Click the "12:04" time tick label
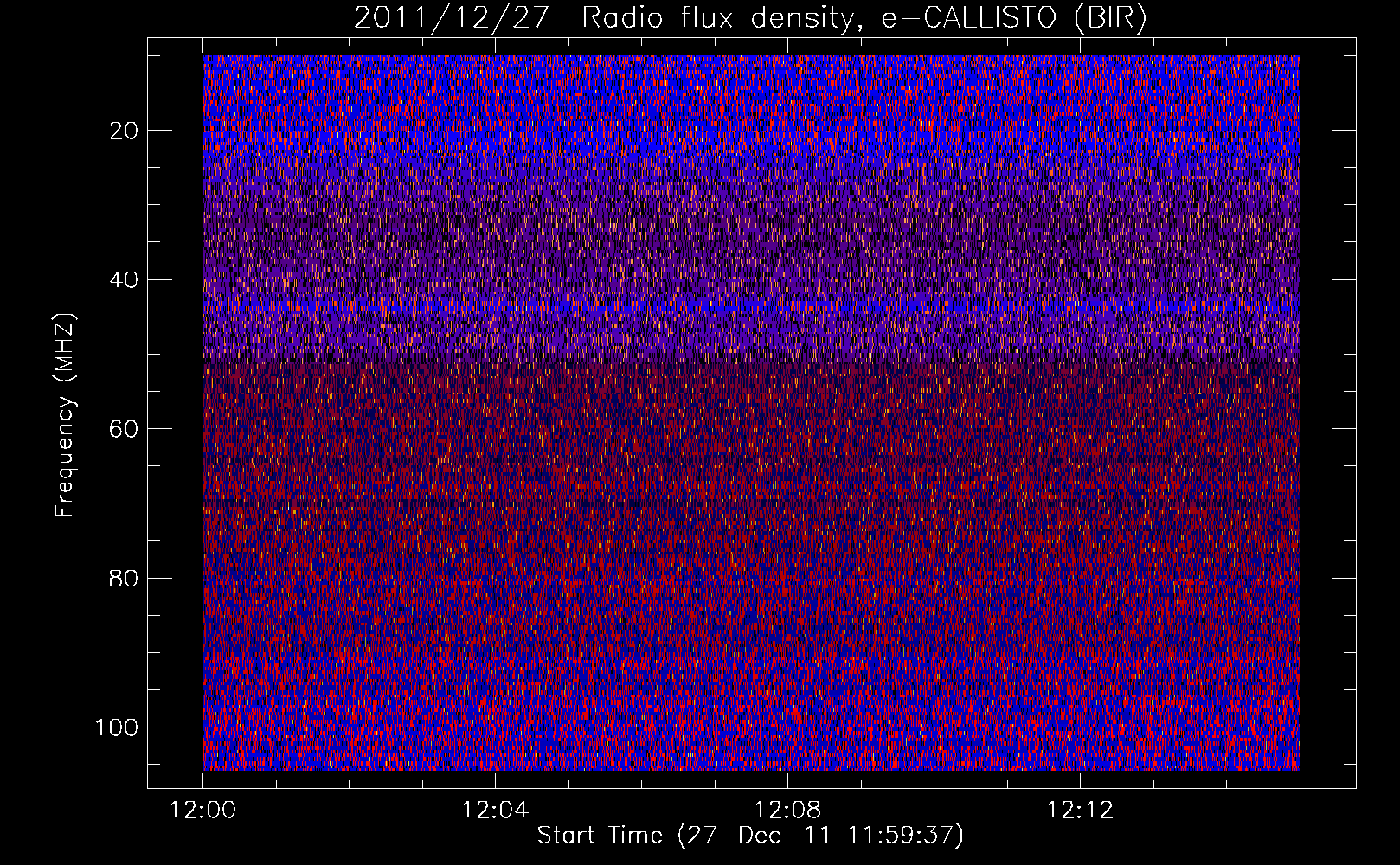The image size is (1400, 865). coord(495,811)
